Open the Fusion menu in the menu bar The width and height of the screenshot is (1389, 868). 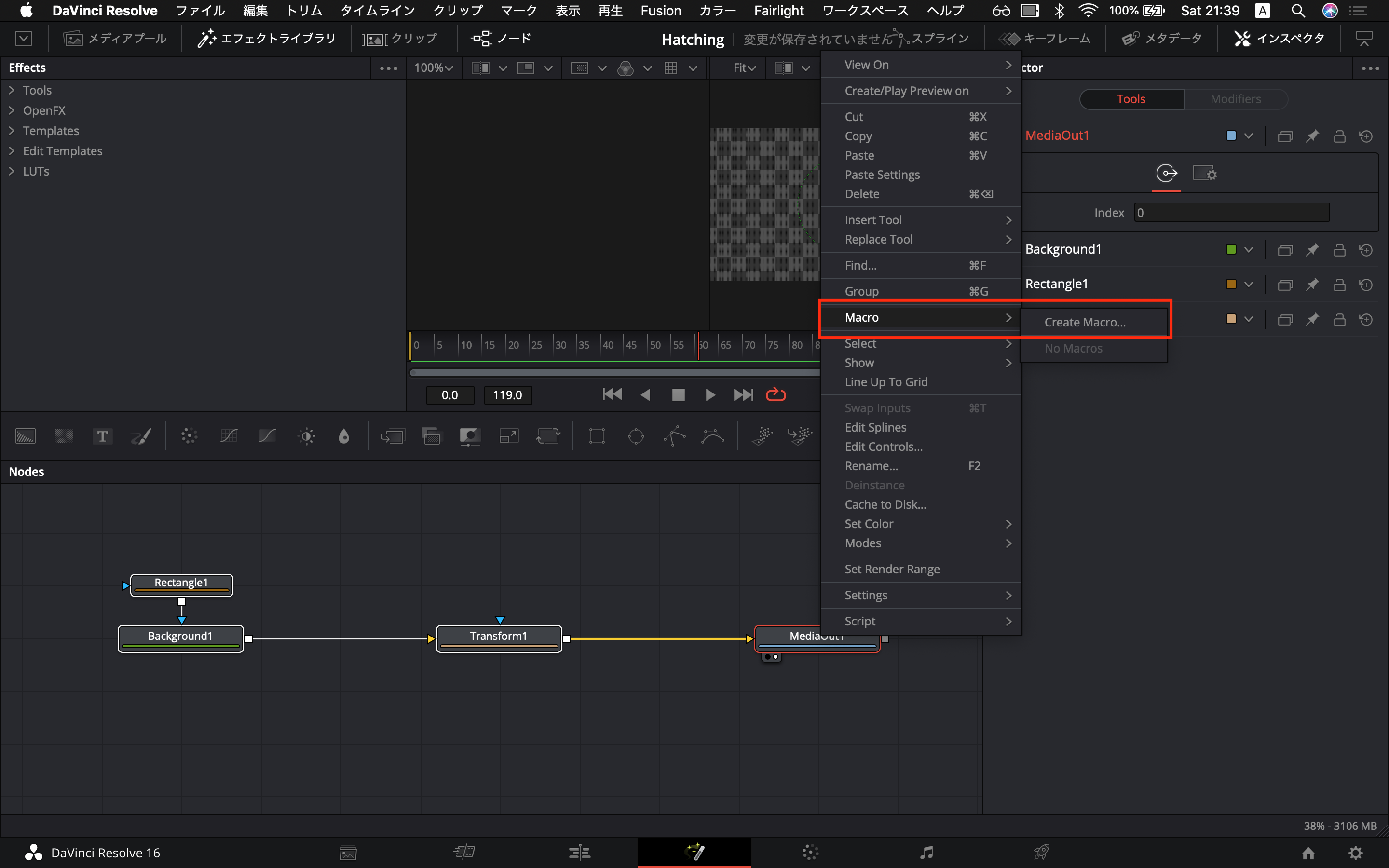661,10
